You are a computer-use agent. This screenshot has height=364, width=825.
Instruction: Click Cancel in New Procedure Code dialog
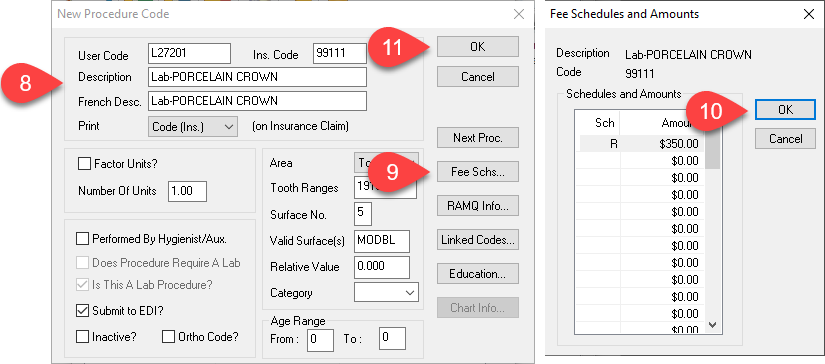coord(478,77)
